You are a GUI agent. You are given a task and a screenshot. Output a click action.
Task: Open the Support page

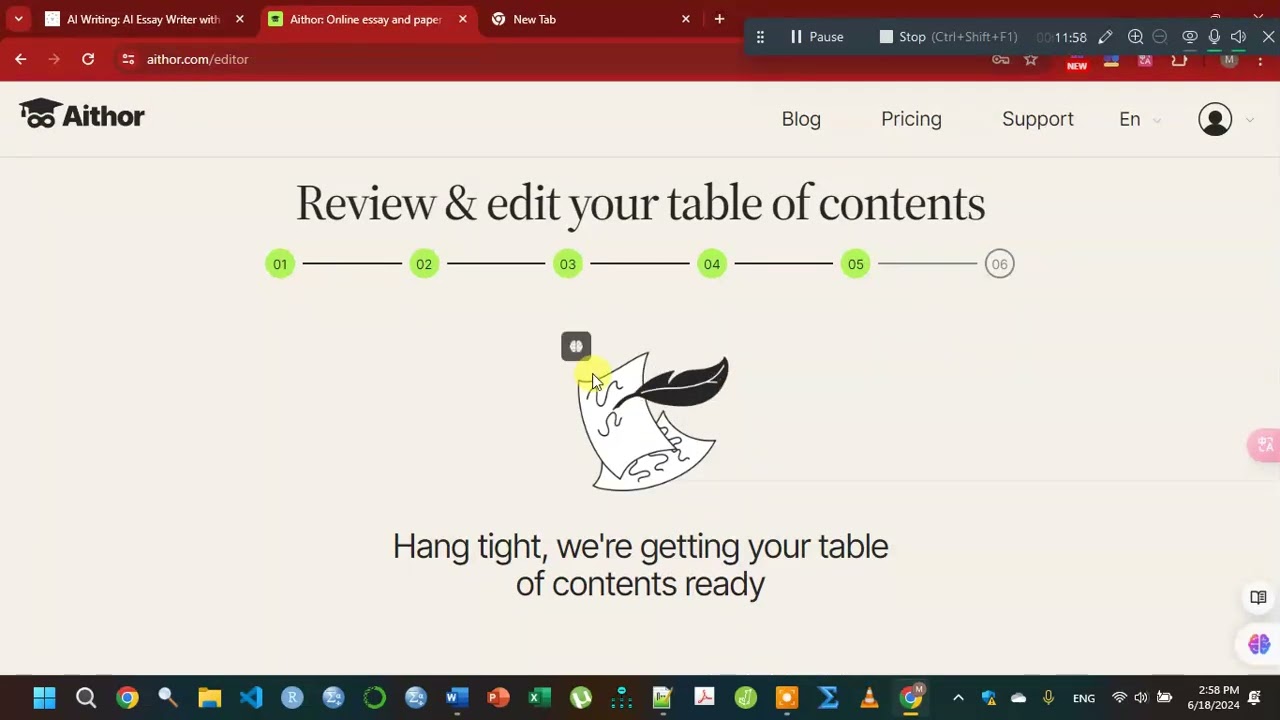(1037, 119)
